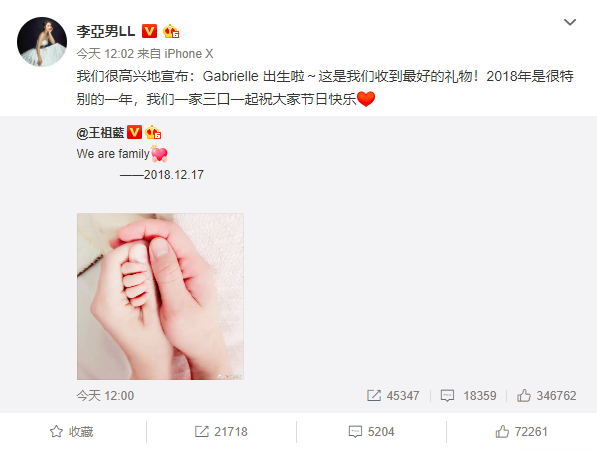Click the repost button showing 21718
Screen dimensions: 597x449
pyautogui.click(x=221, y=431)
